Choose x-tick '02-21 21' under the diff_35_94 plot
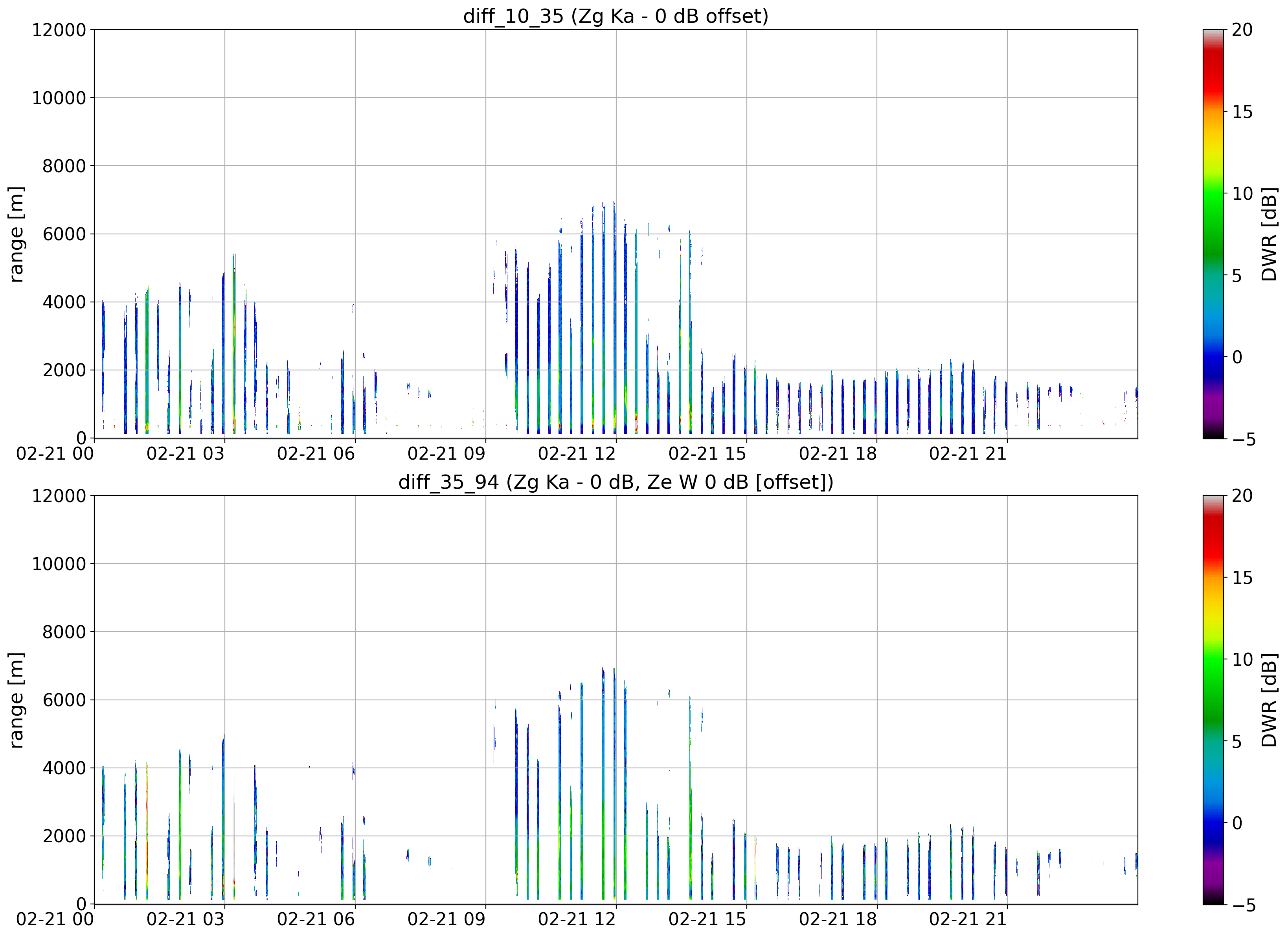The height and width of the screenshot is (937, 1288). coord(968,920)
